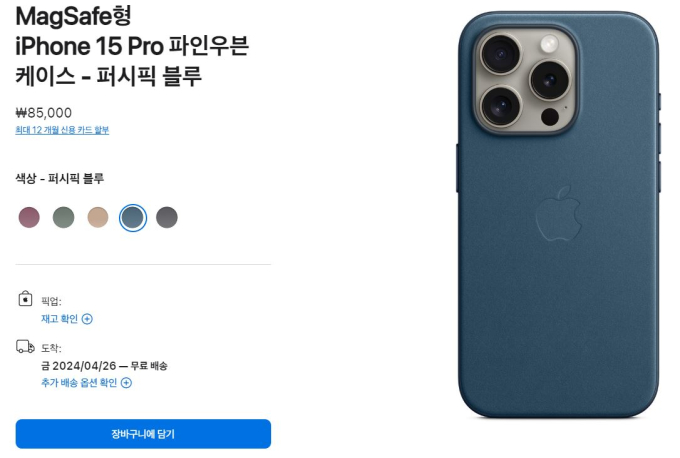
Task: Select the mulberry purple color swatch
Action: click(29, 217)
